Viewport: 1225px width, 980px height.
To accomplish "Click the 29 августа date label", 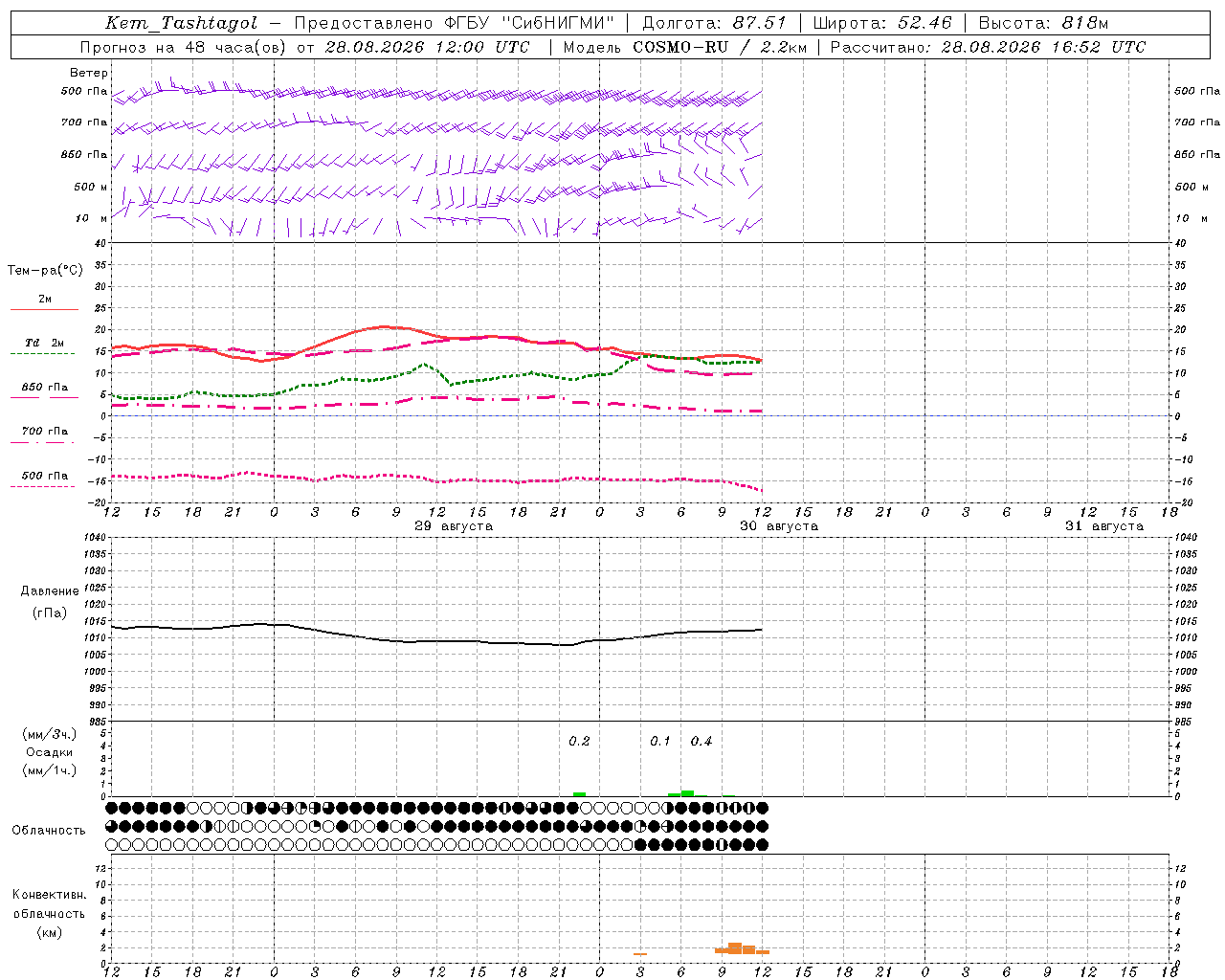I will click(454, 526).
